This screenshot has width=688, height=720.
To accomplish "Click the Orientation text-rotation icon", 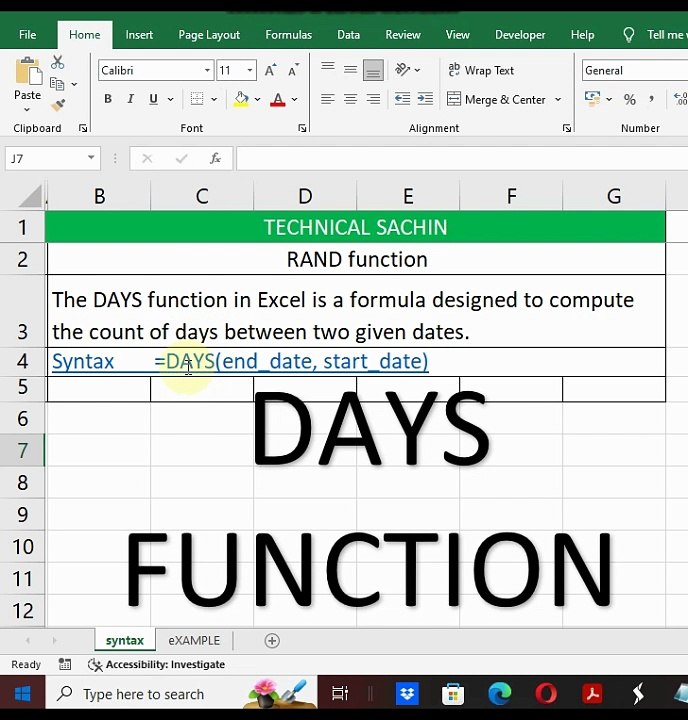I will point(402,70).
